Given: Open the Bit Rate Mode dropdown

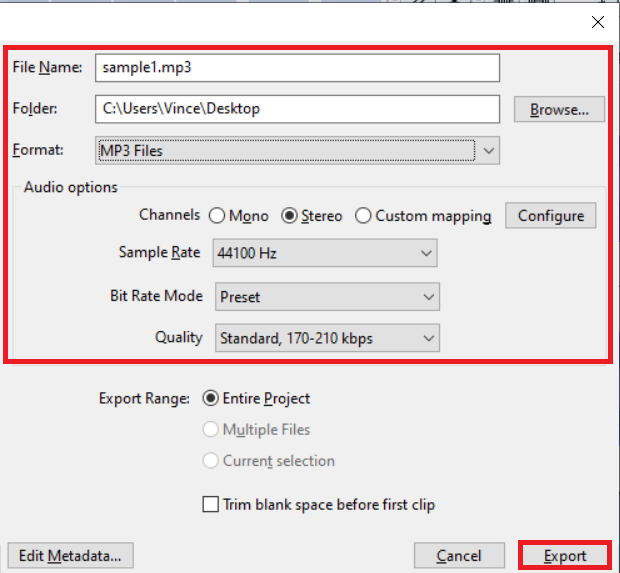Looking at the screenshot, I should [x=327, y=297].
